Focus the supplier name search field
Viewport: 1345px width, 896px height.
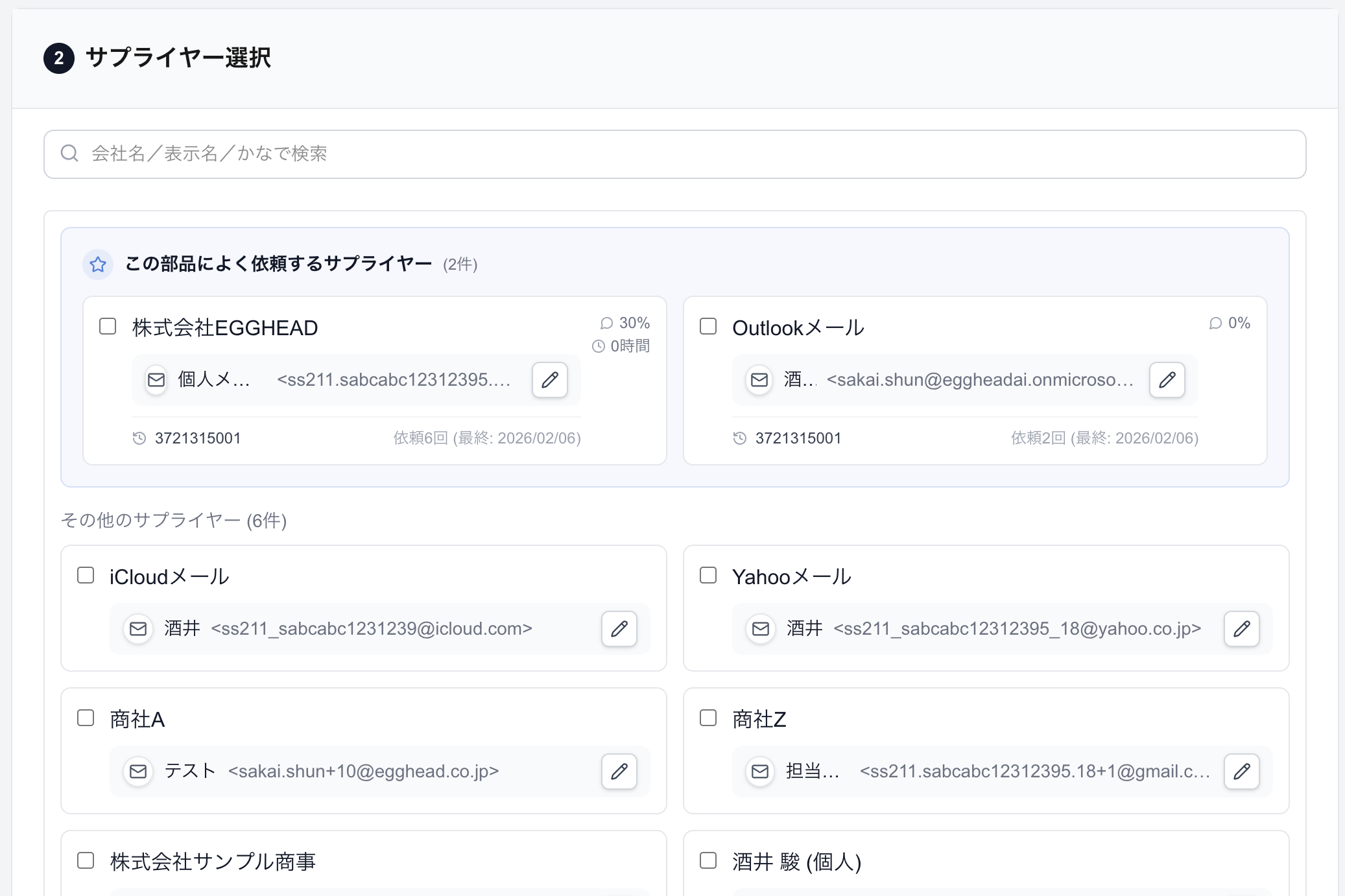pyautogui.click(x=674, y=154)
